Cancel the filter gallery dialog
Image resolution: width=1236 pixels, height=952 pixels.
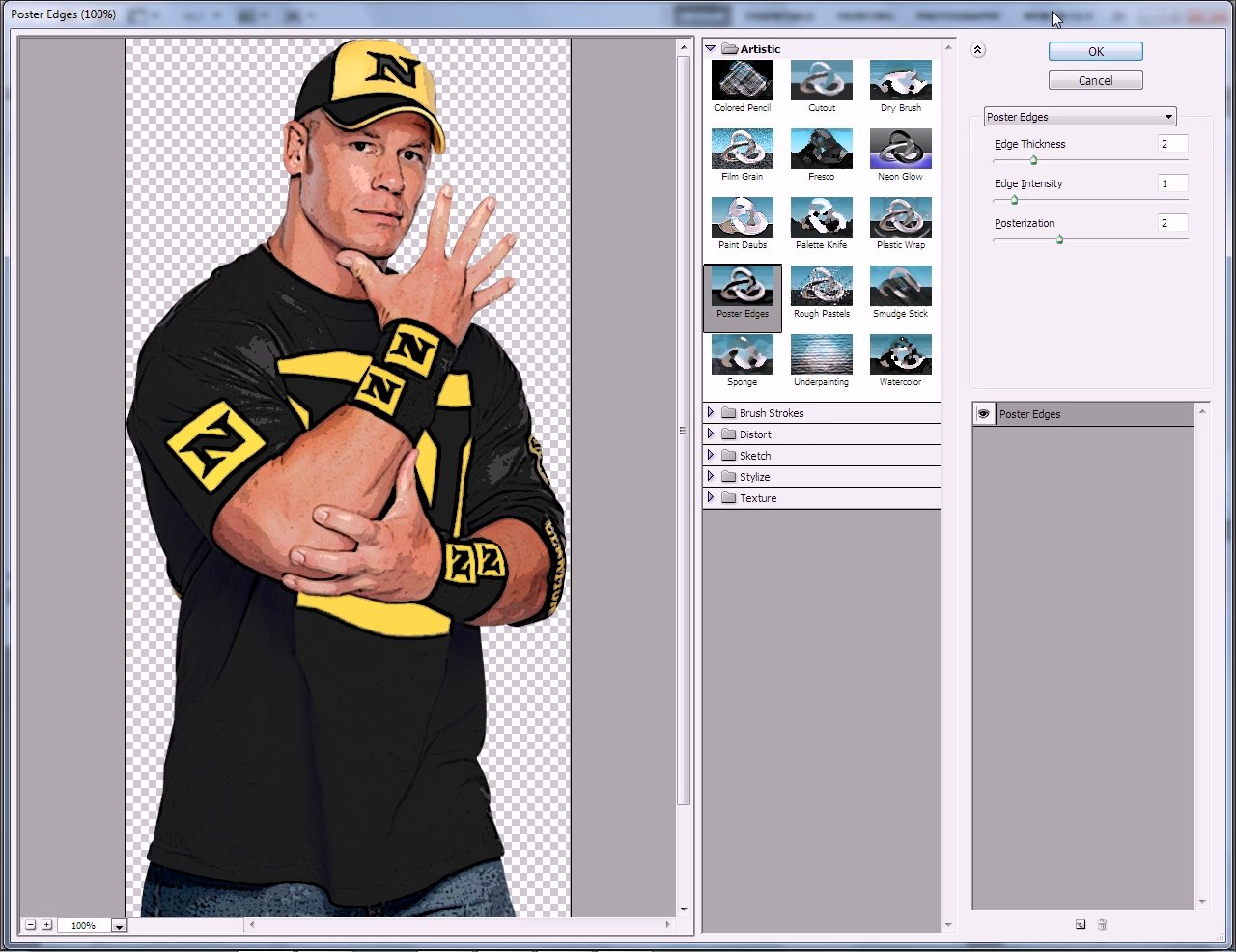pos(1096,80)
